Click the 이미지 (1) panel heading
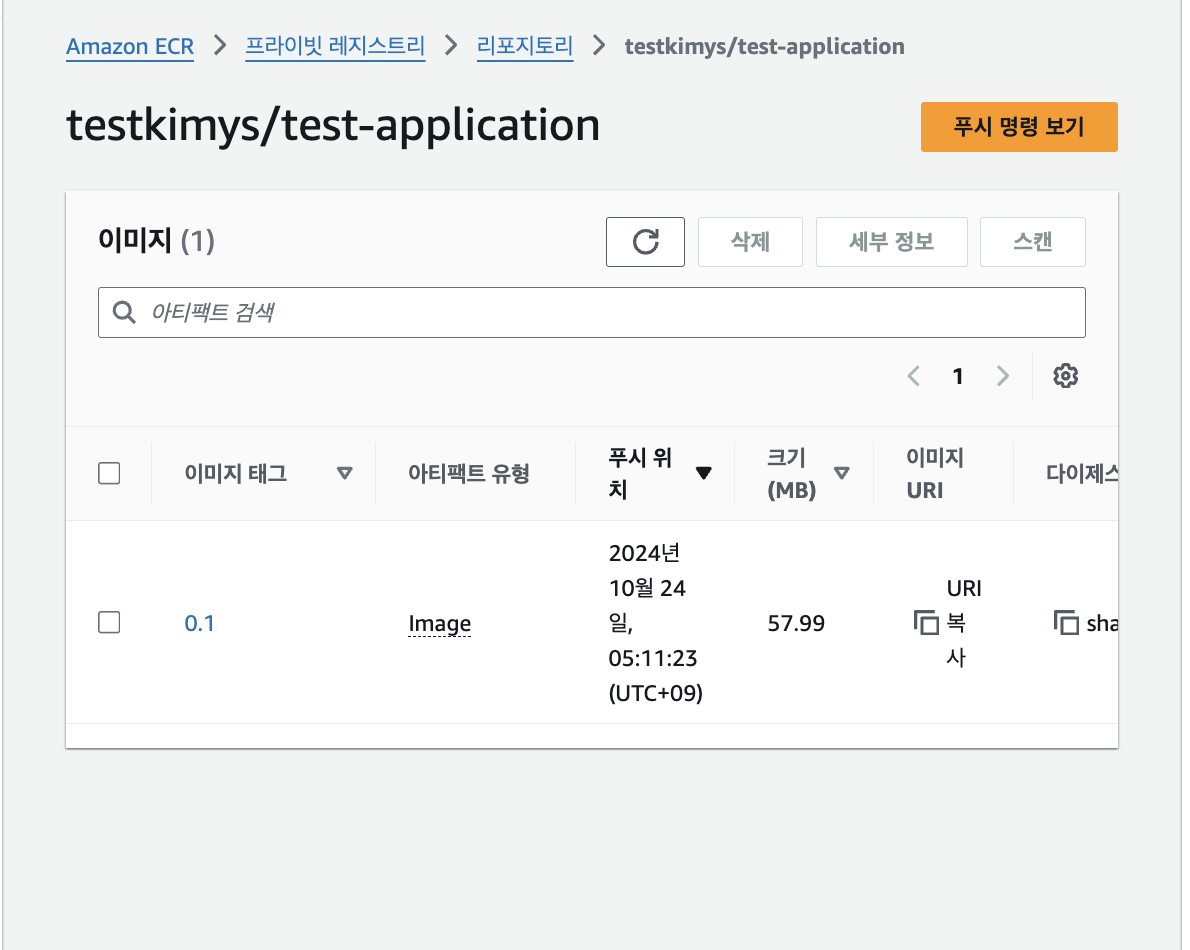The height and width of the screenshot is (950, 1190). [156, 241]
